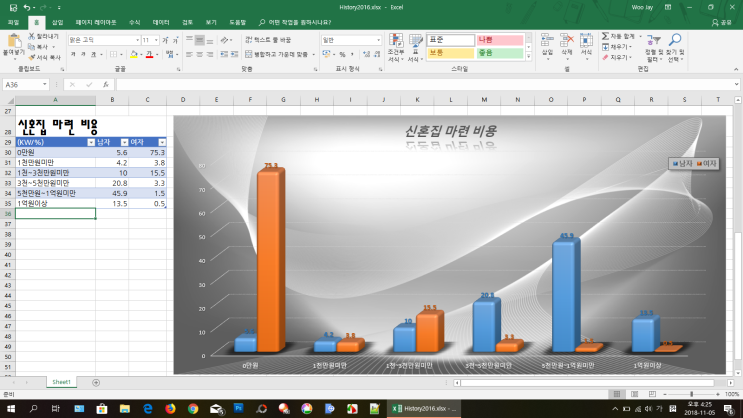
Task: Toggle Wrap Text (텍스트 줄 바꿈)
Action: click(x=268, y=40)
